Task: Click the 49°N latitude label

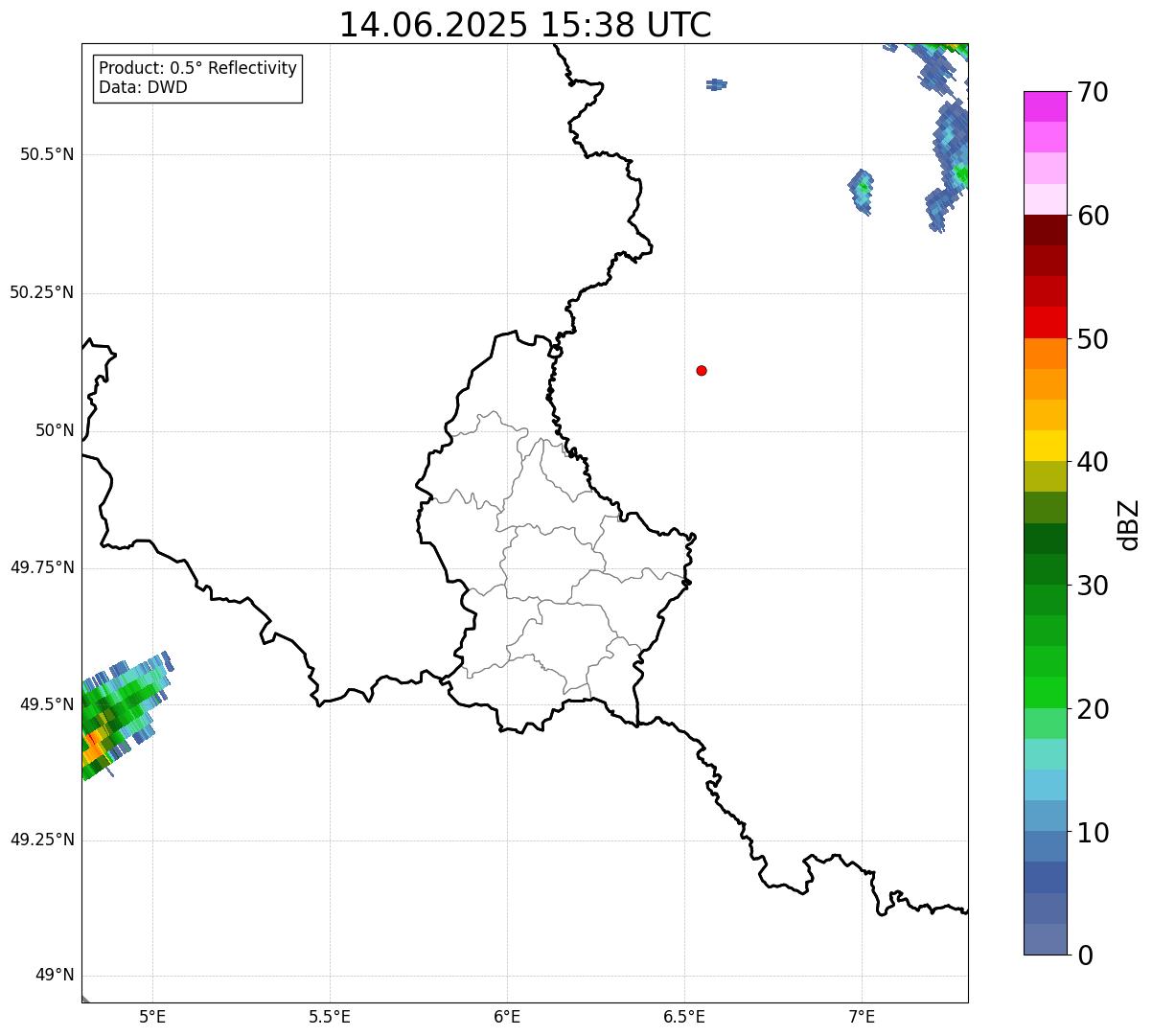Action: pyautogui.click(x=55, y=976)
